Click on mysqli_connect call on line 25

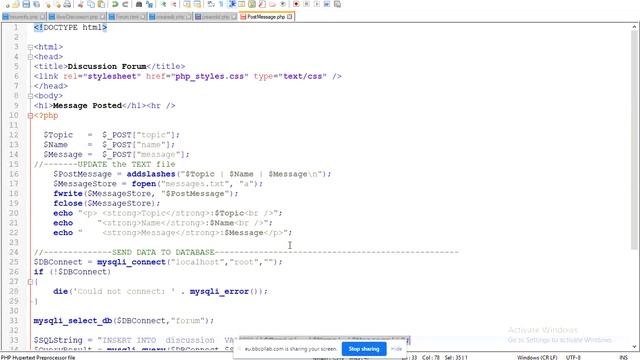click(x=131, y=262)
